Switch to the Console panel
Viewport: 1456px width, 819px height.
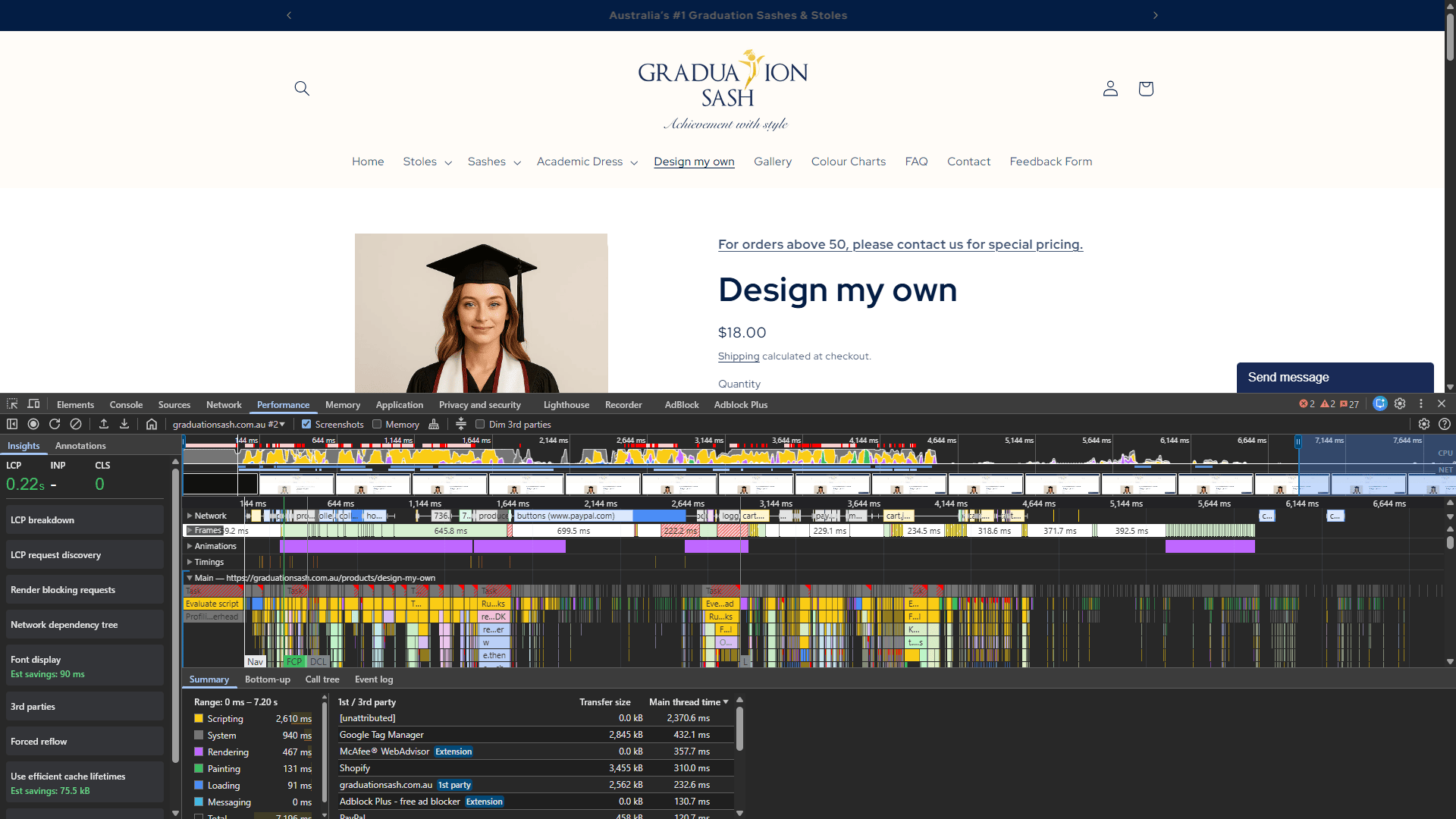click(x=126, y=404)
